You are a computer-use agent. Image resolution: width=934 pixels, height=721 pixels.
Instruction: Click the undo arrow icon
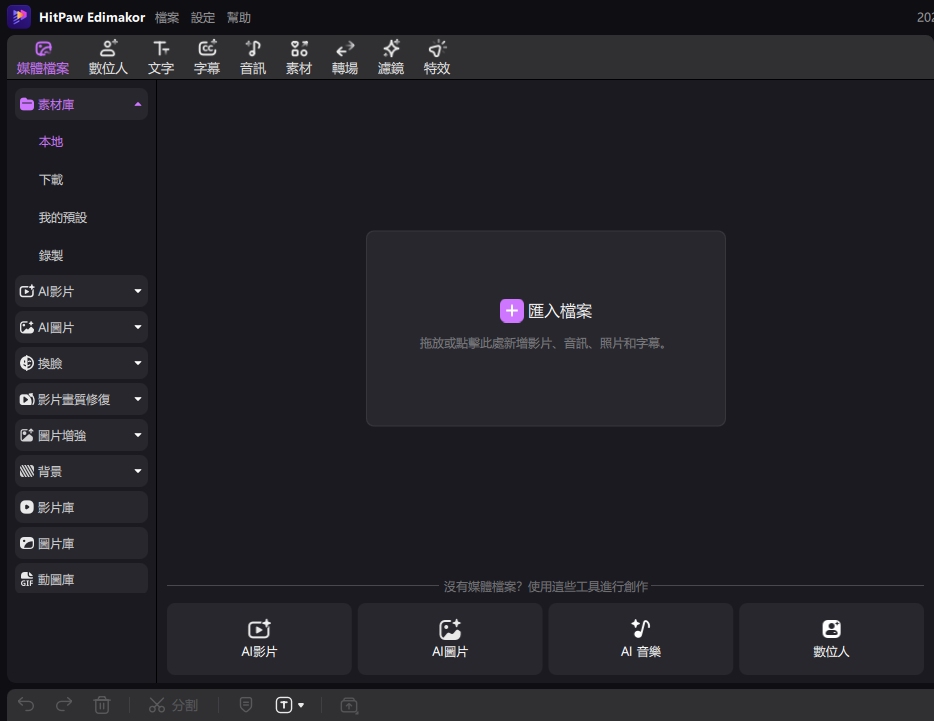tap(26, 704)
